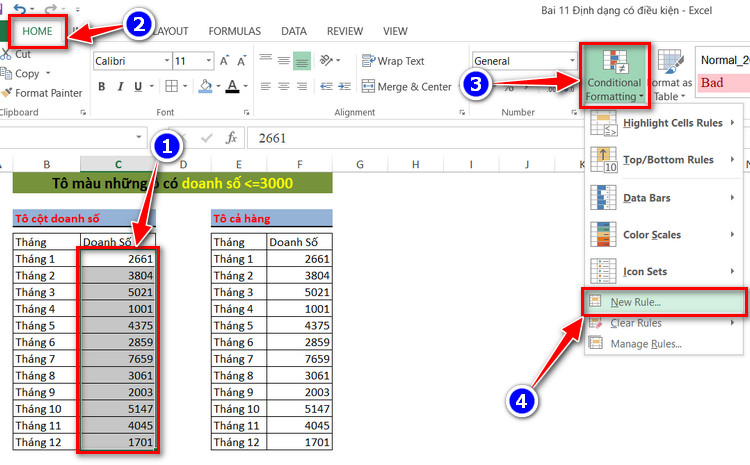The width and height of the screenshot is (750, 465).
Task: Decrease font size with small A icon
Action: pyautogui.click(x=242, y=61)
